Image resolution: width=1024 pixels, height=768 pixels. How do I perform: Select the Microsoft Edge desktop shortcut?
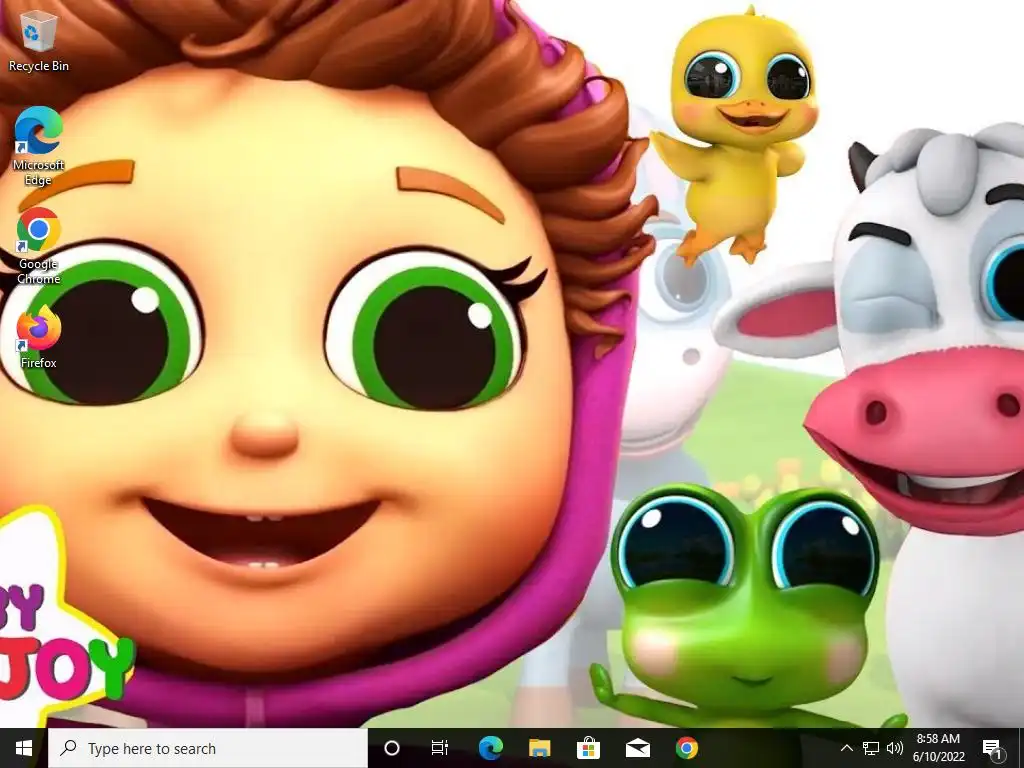(39, 146)
